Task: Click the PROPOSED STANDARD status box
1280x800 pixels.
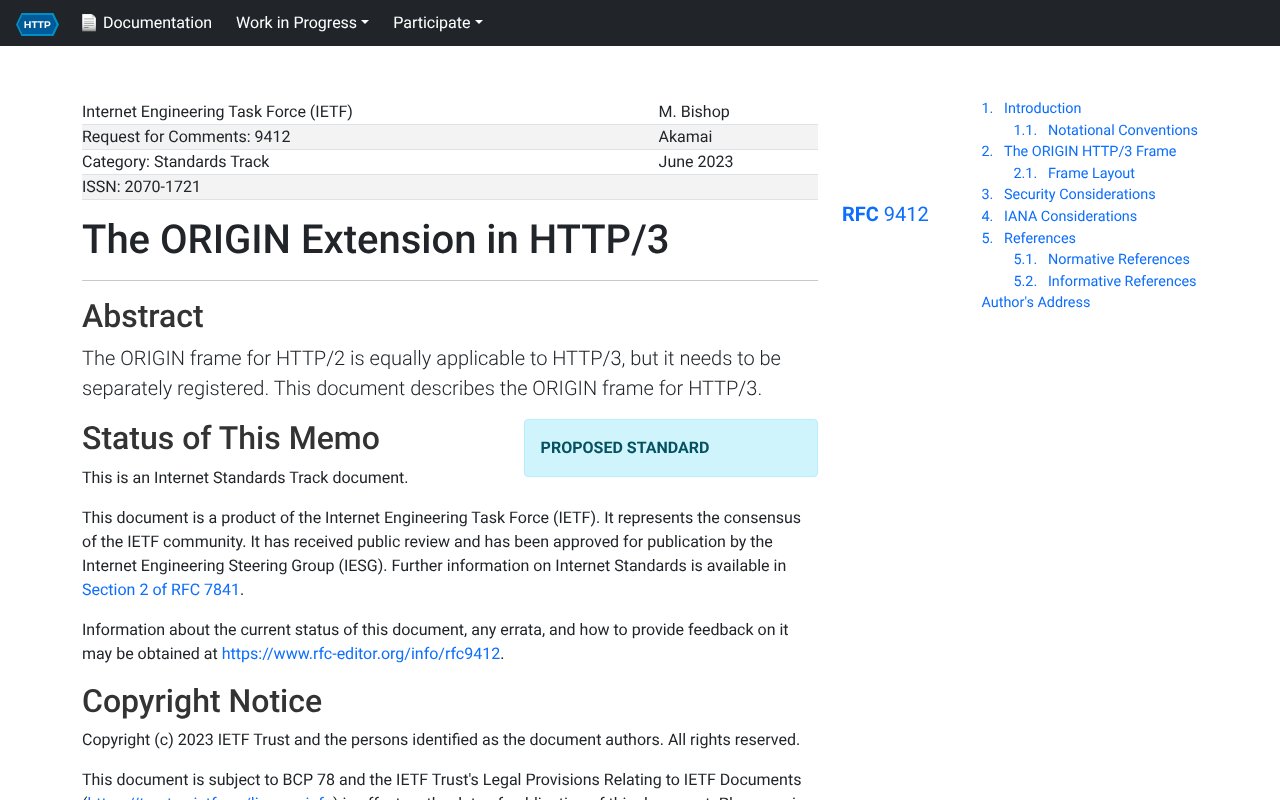Action: [670, 448]
